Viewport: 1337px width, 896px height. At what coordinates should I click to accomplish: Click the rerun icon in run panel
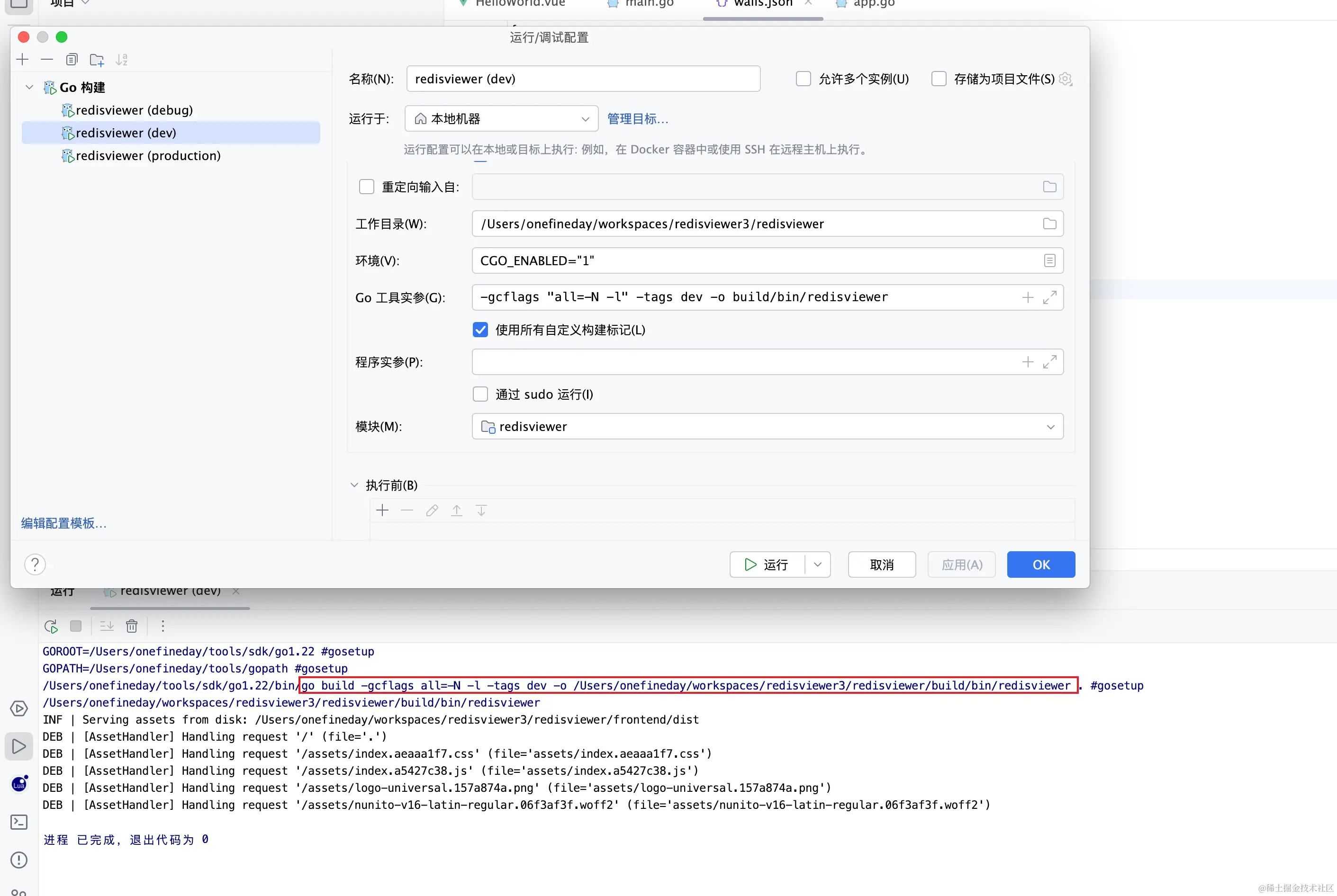(x=51, y=626)
